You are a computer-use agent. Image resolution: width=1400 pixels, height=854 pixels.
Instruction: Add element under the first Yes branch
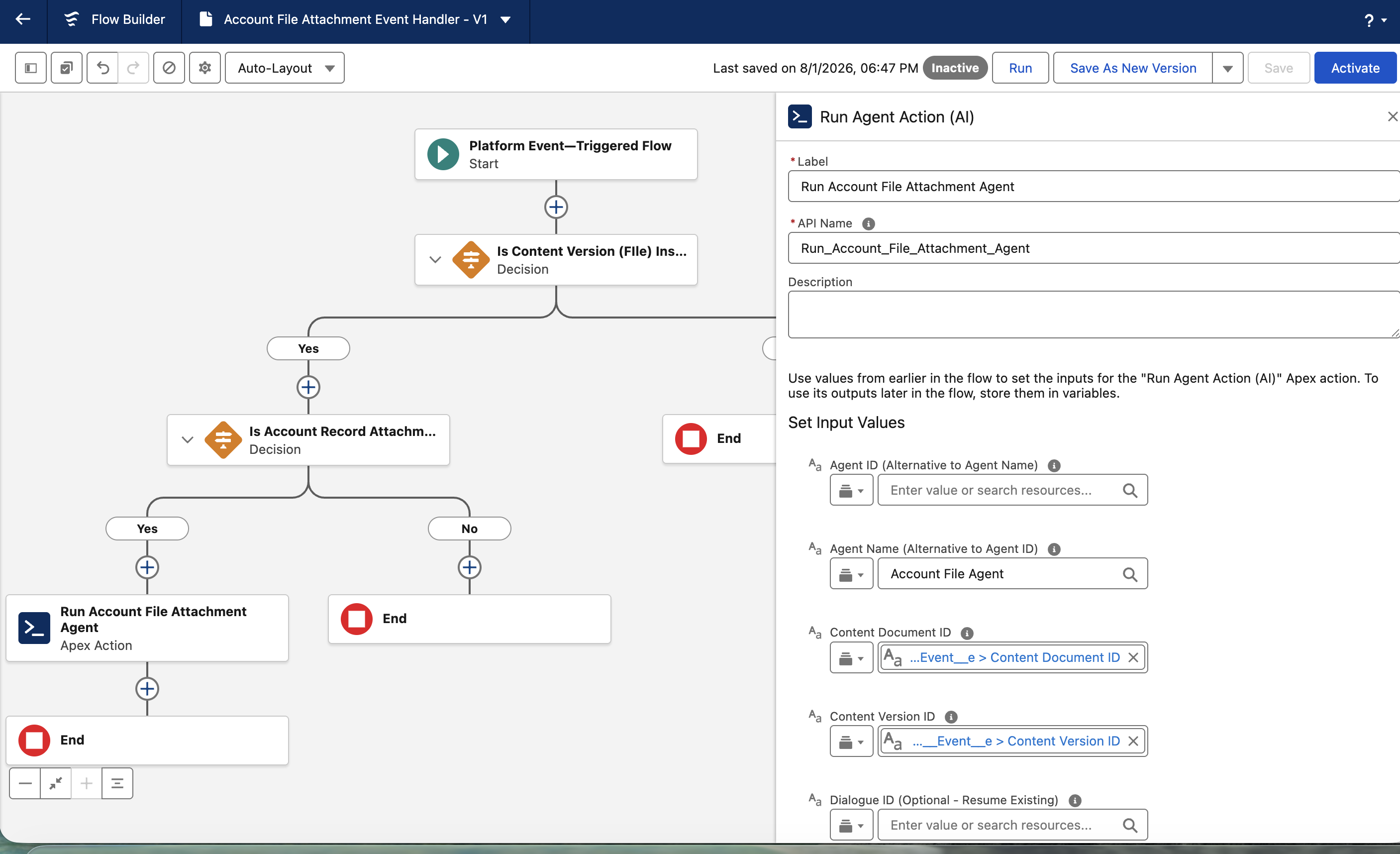coord(308,388)
